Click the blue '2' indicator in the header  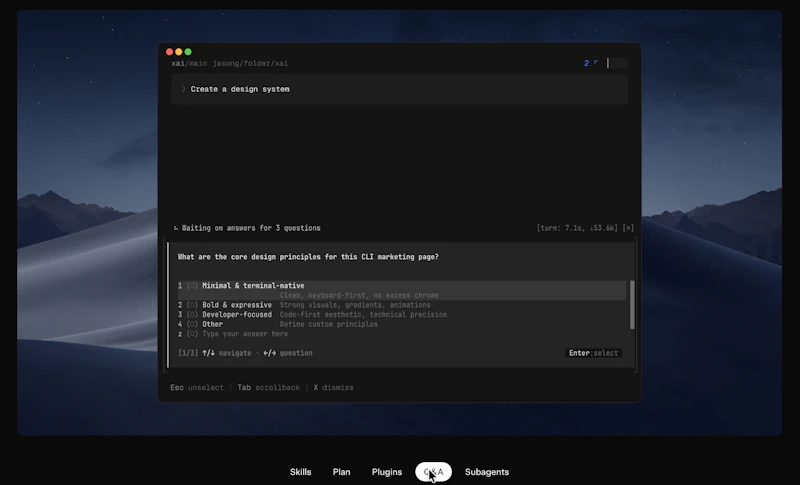[x=587, y=63]
